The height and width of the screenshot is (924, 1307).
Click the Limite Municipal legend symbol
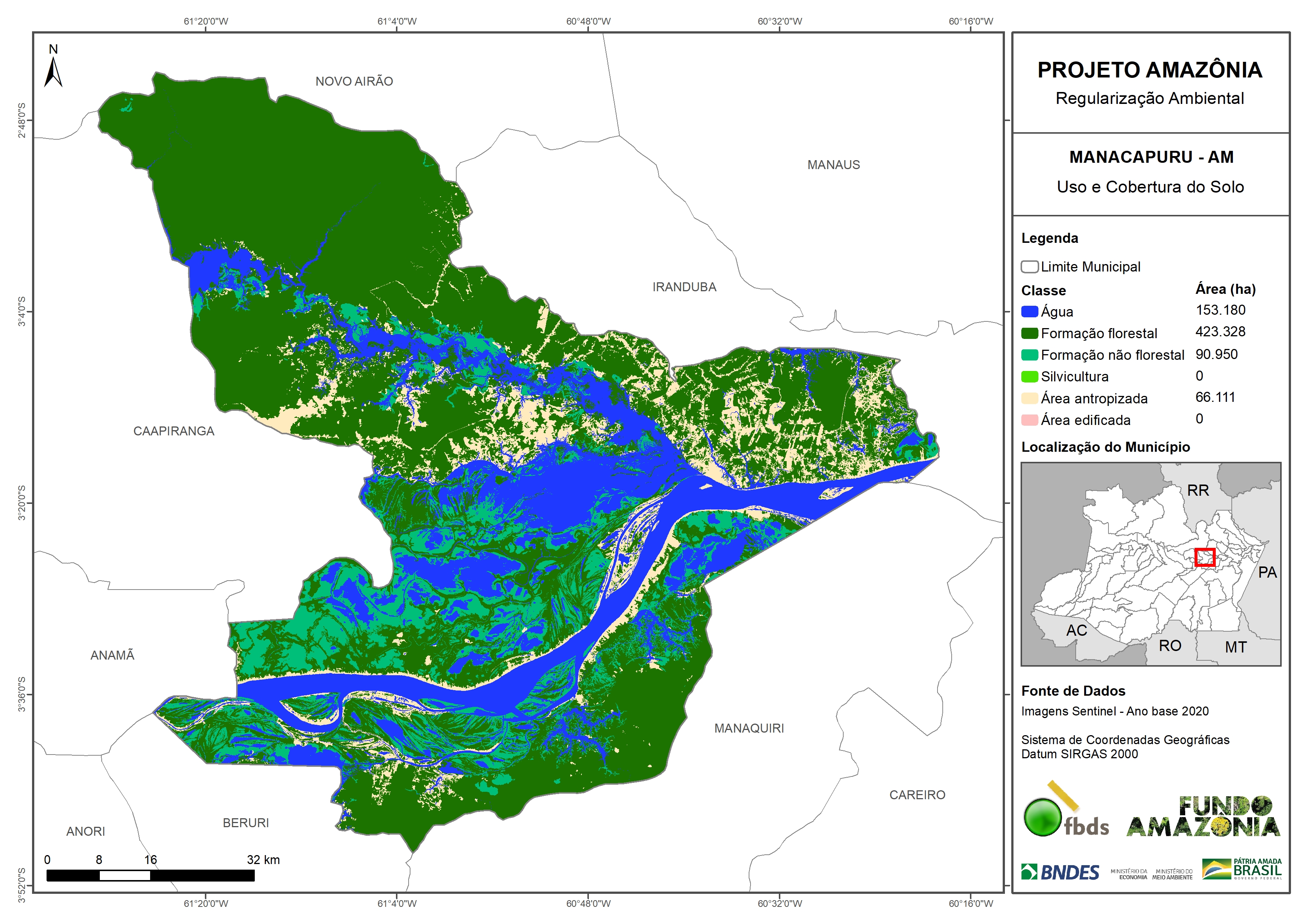pyautogui.click(x=1029, y=267)
